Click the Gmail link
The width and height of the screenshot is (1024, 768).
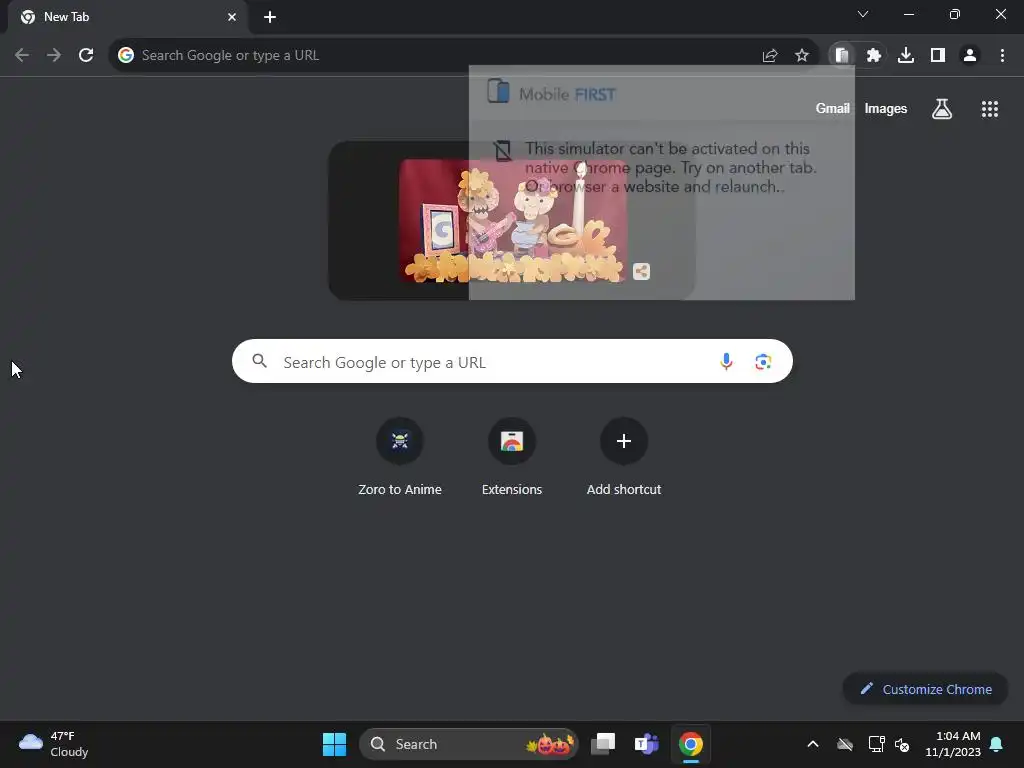tap(833, 108)
